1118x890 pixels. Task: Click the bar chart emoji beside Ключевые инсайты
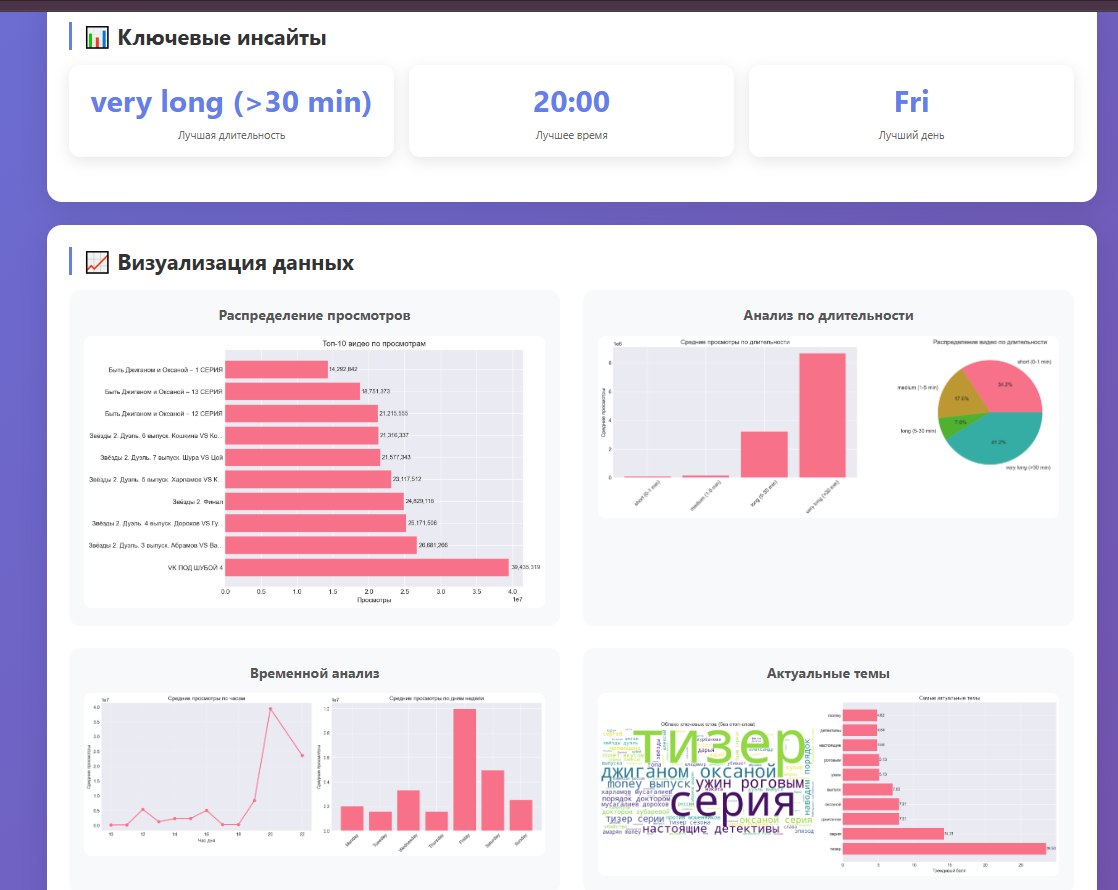(x=97, y=38)
